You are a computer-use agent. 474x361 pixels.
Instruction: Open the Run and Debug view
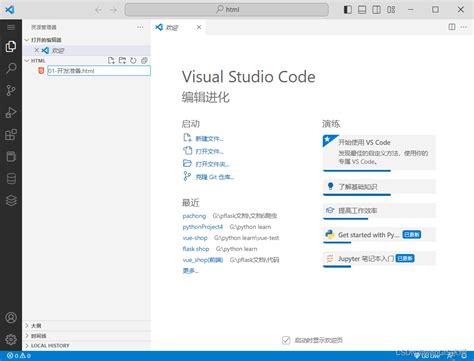point(11,112)
